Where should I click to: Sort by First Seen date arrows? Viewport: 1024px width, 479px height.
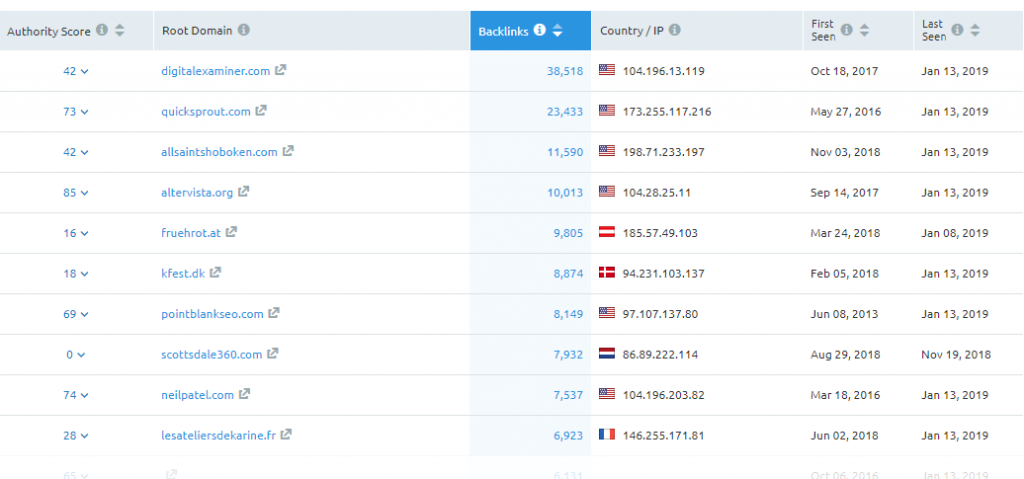[864, 30]
